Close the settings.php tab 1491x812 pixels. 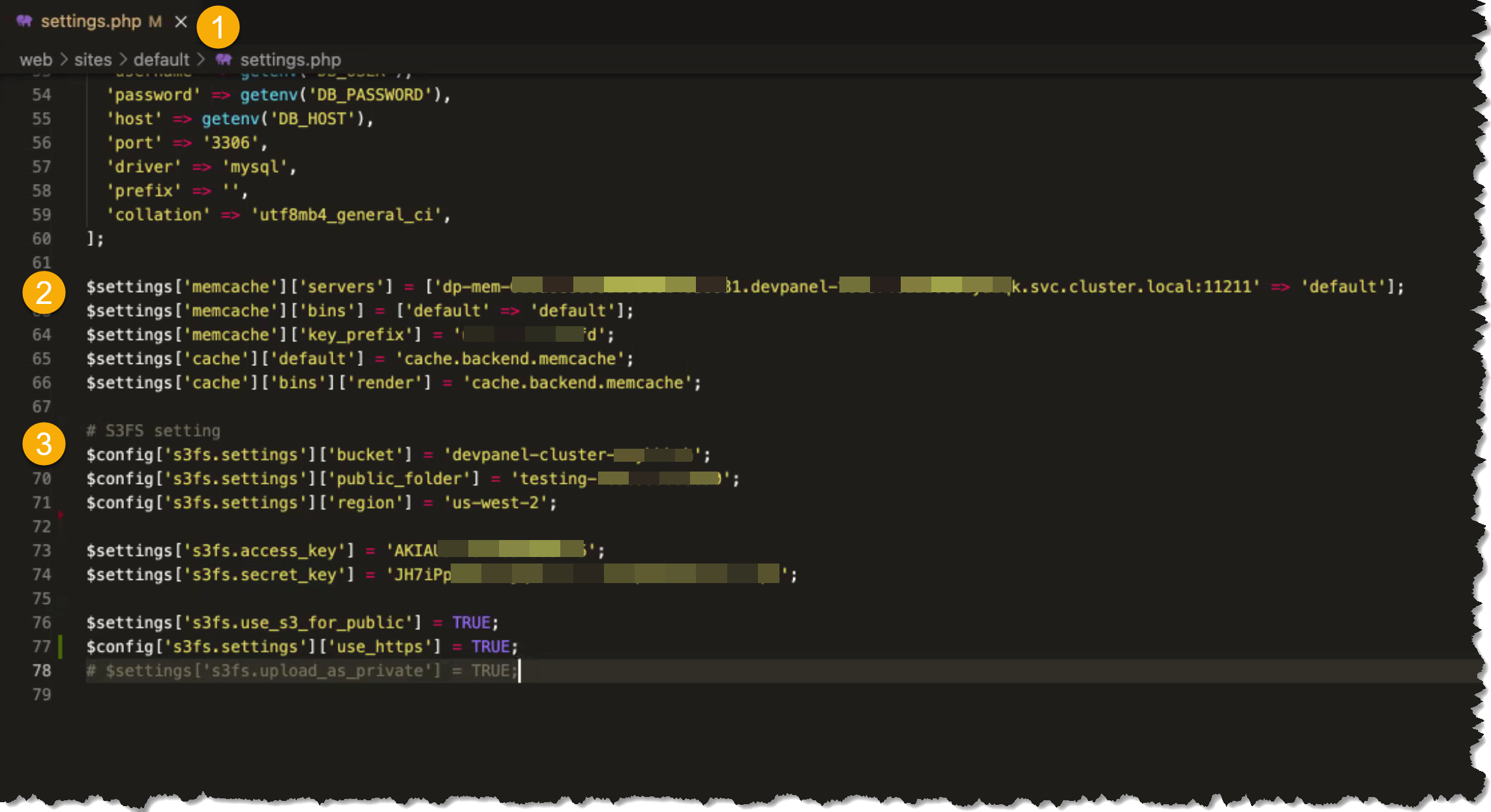click(181, 22)
